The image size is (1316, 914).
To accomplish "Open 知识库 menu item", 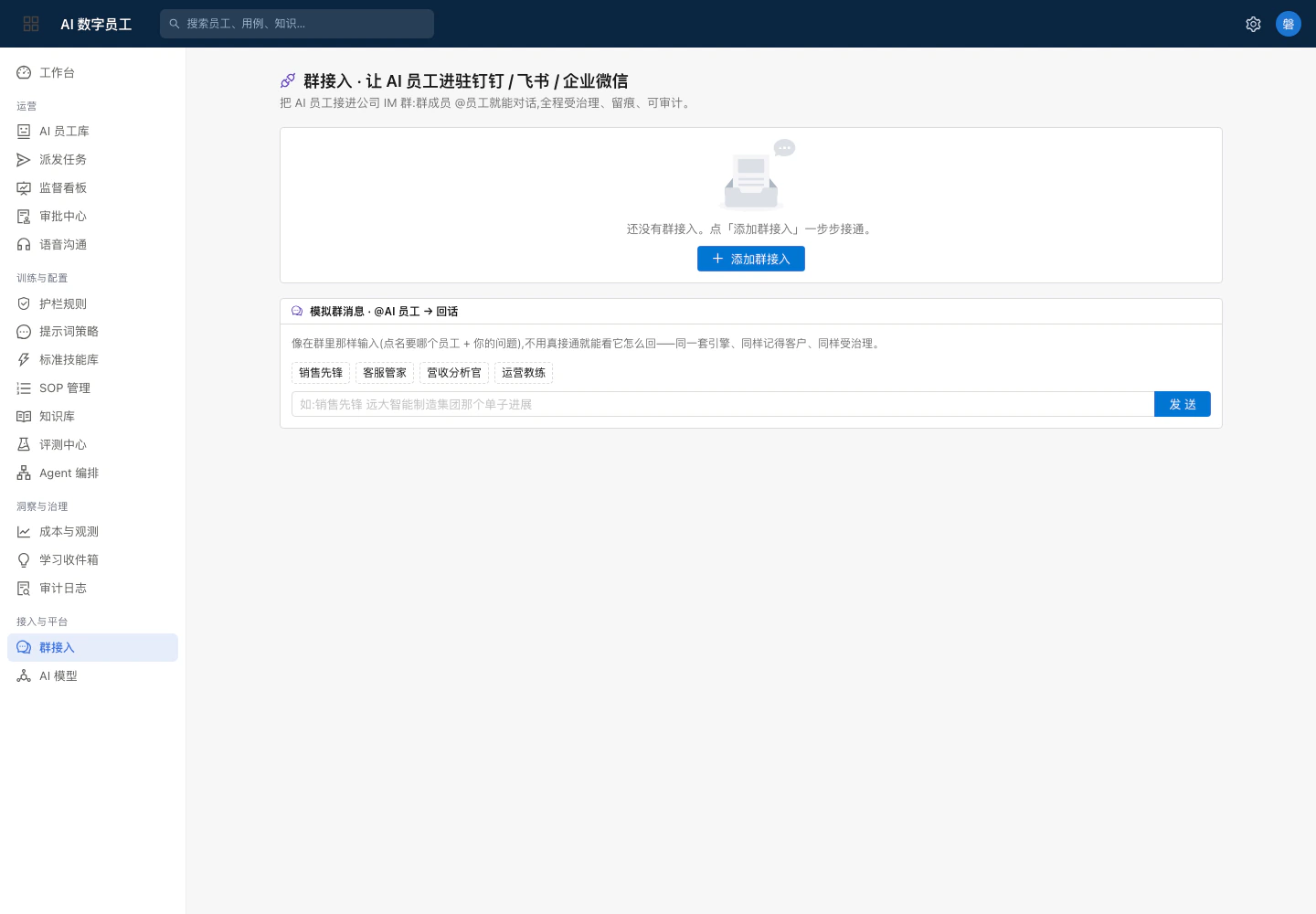I will [92, 417].
